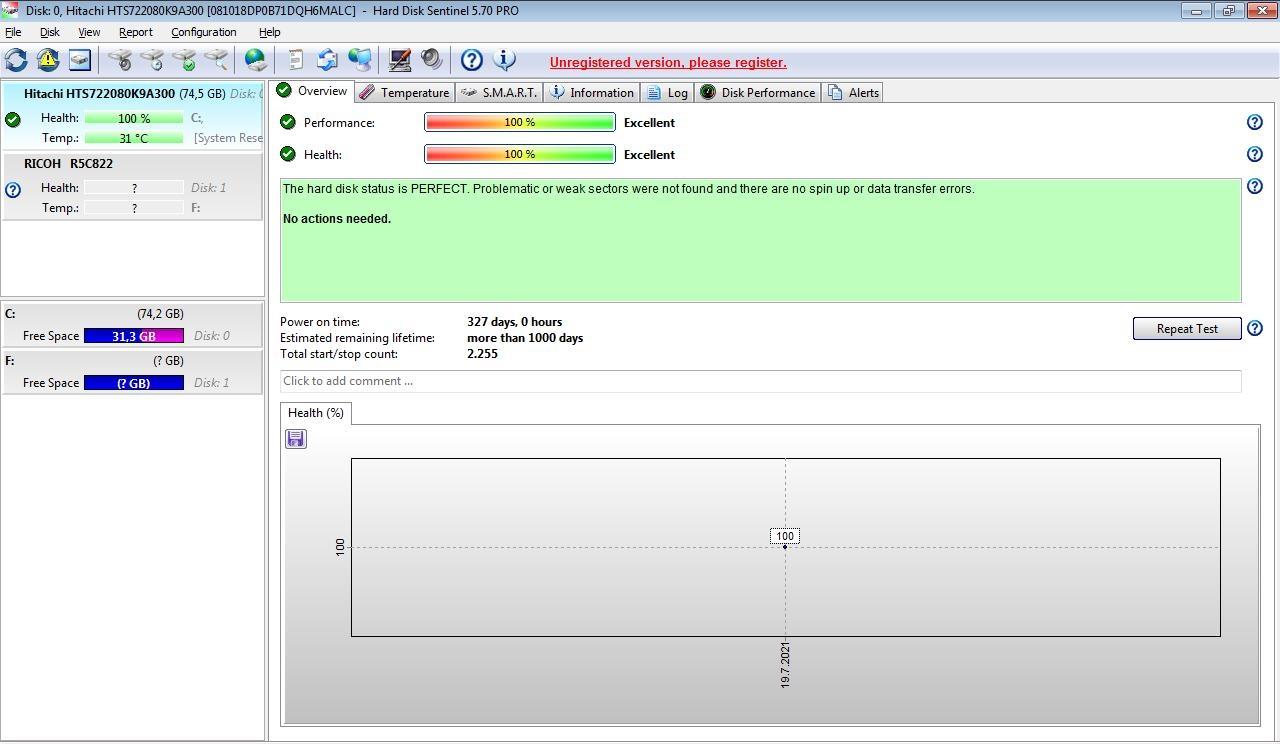Open the Configuration menu
1280x744 pixels.
(x=204, y=32)
